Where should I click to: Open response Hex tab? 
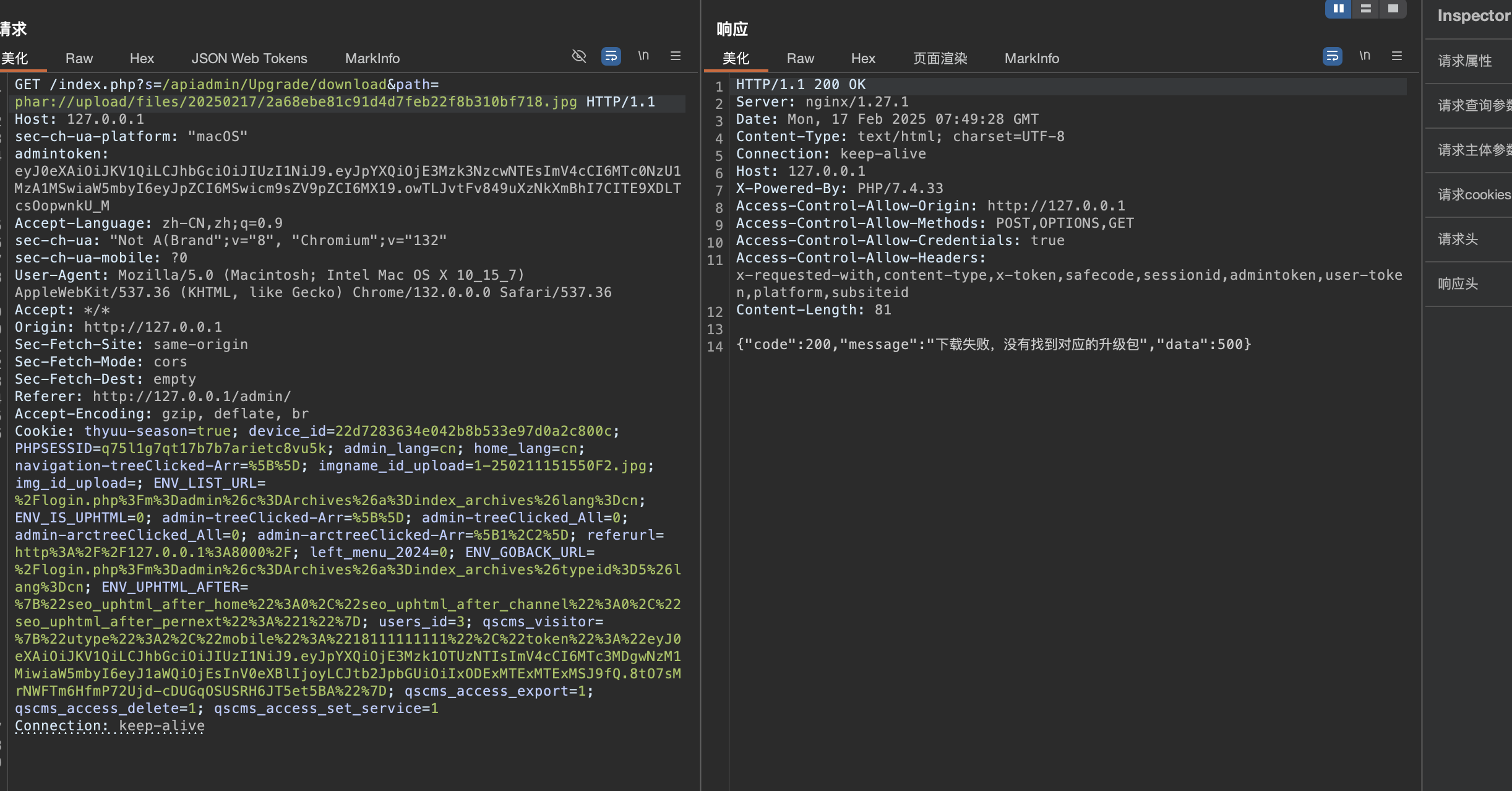(863, 58)
